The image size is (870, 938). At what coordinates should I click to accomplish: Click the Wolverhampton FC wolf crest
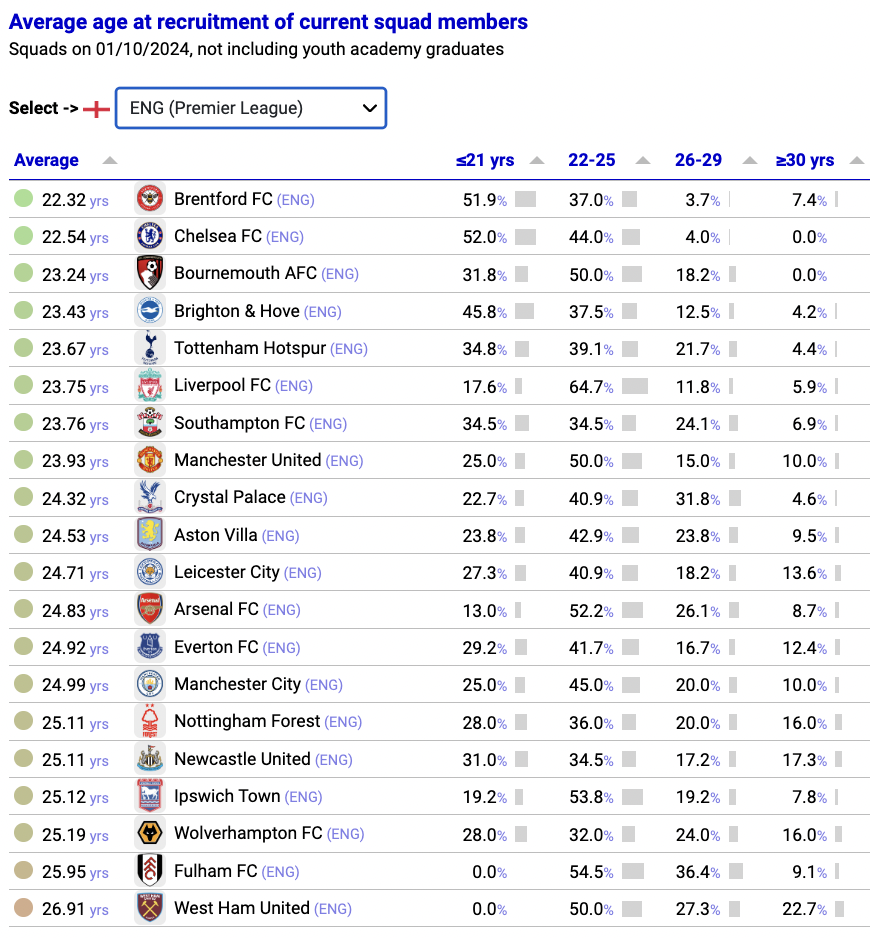[x=150, y=833]
